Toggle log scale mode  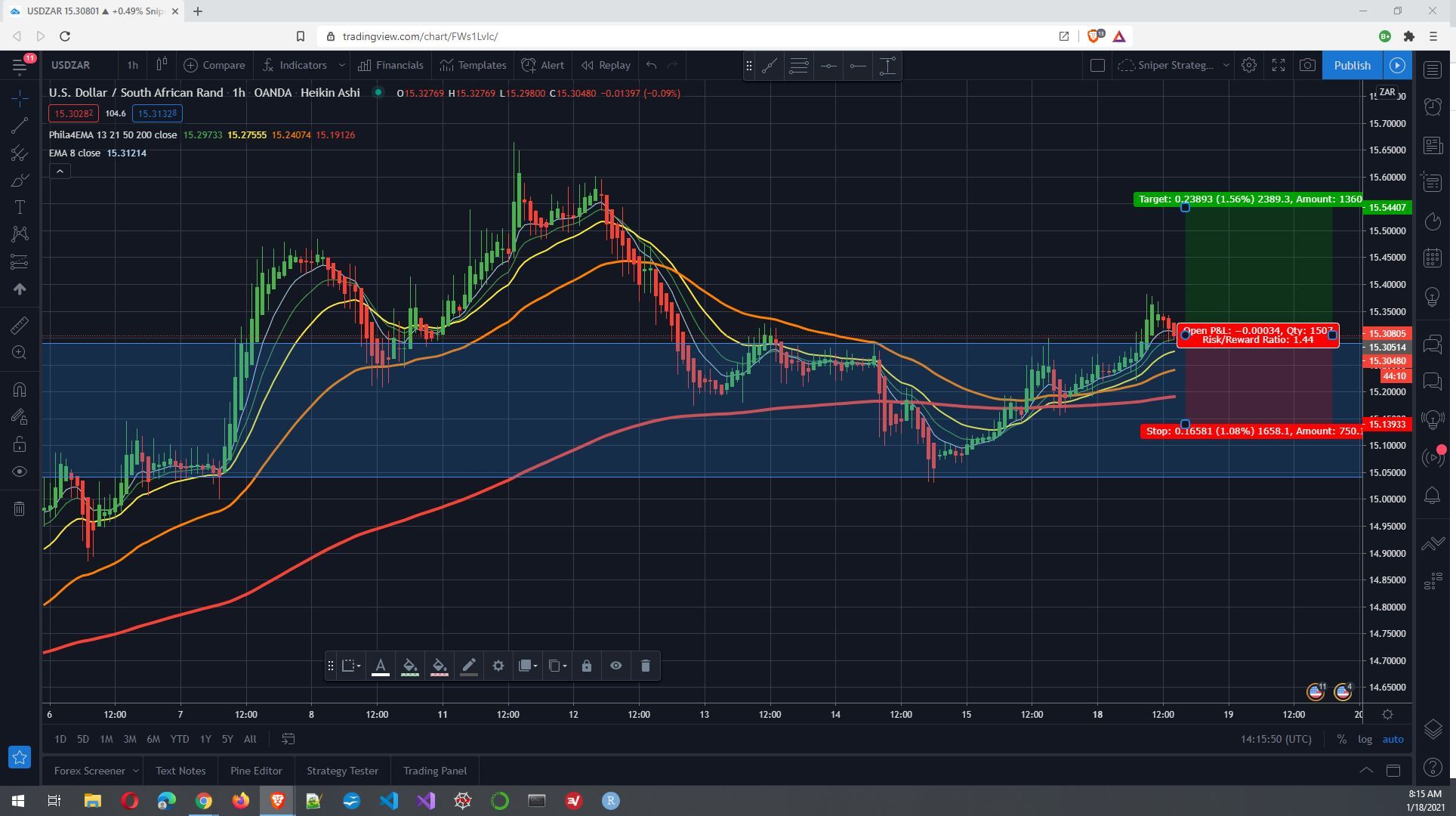click(x=1365, y=740)
